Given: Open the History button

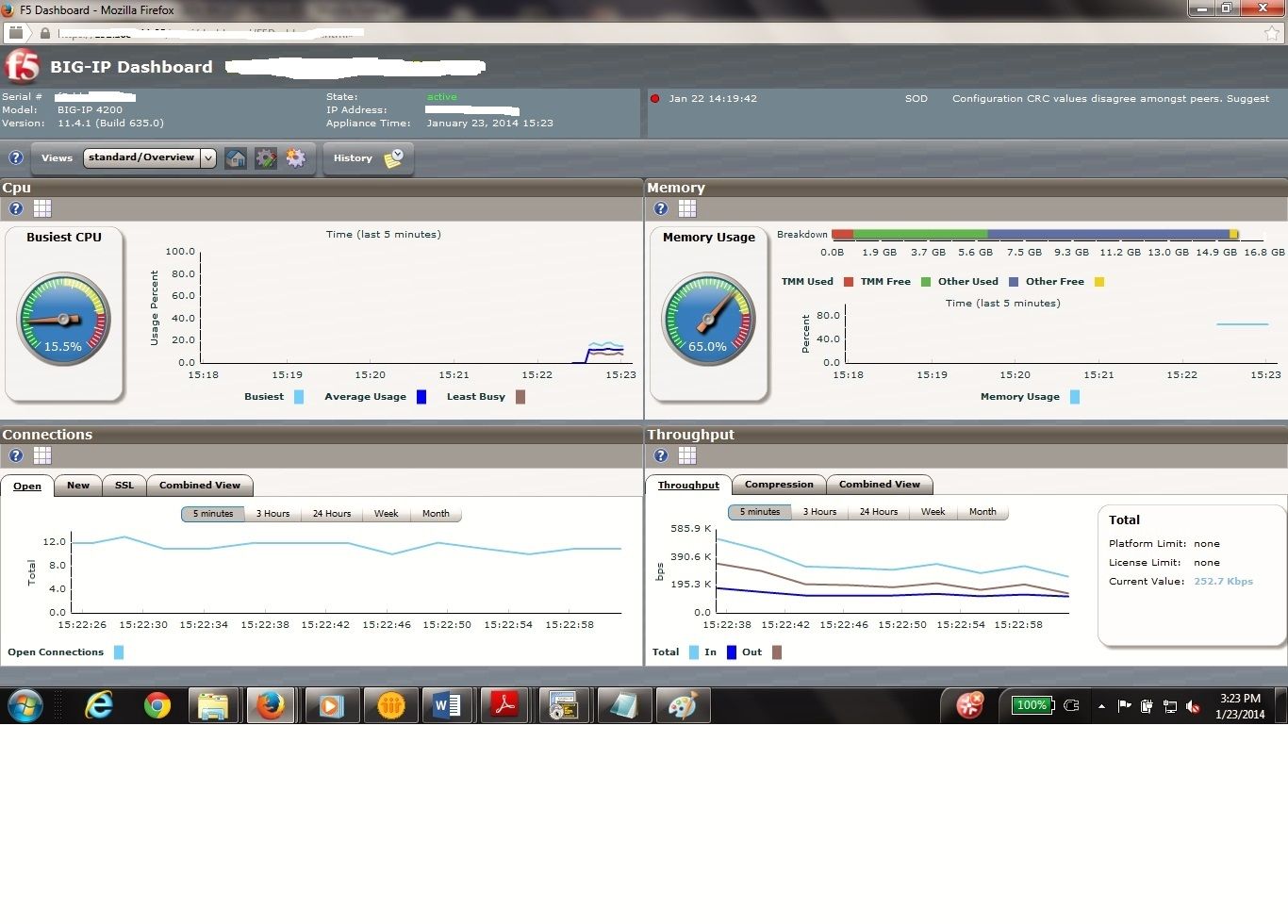Looking at the screenshot, I should click(368, 157).
